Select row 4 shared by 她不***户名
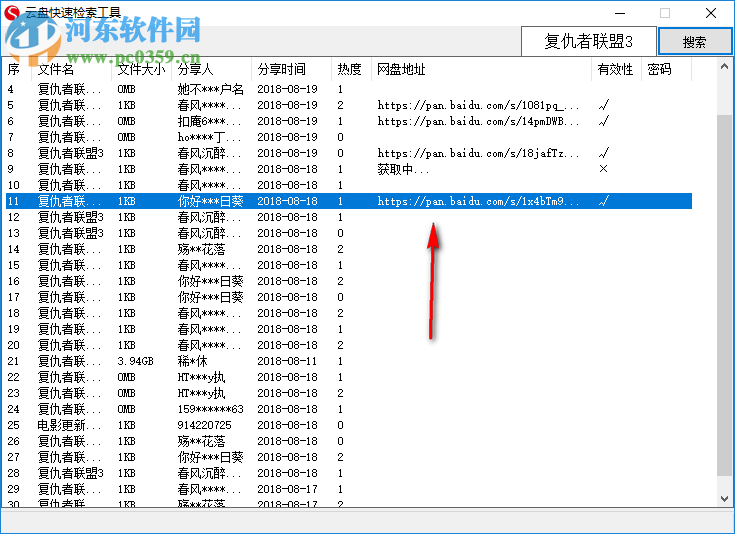Screen dimensions: 735x534 (349, 89)
